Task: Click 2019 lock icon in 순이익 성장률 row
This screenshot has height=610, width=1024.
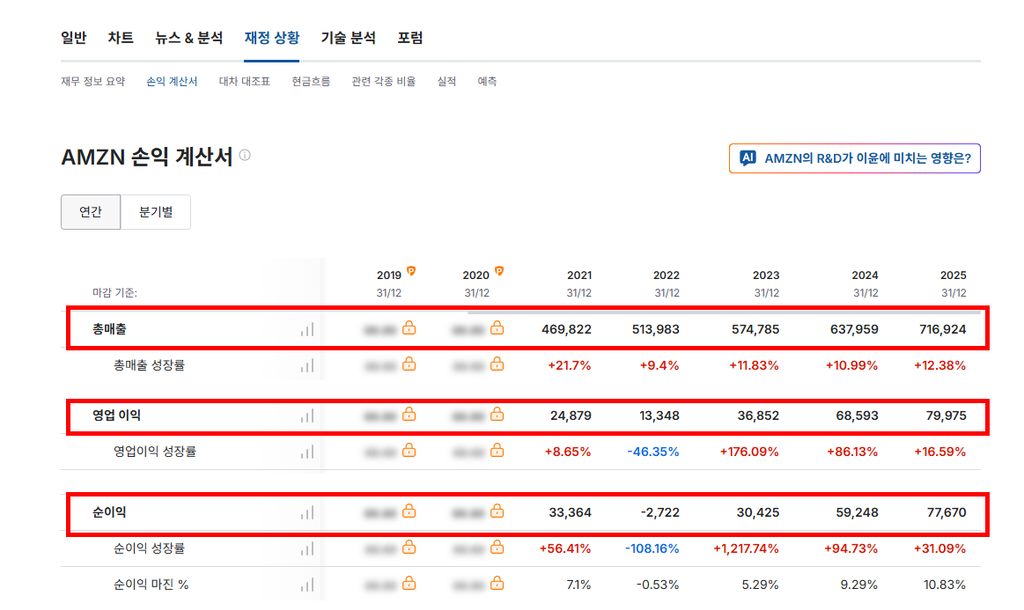Action: (409, 547)
